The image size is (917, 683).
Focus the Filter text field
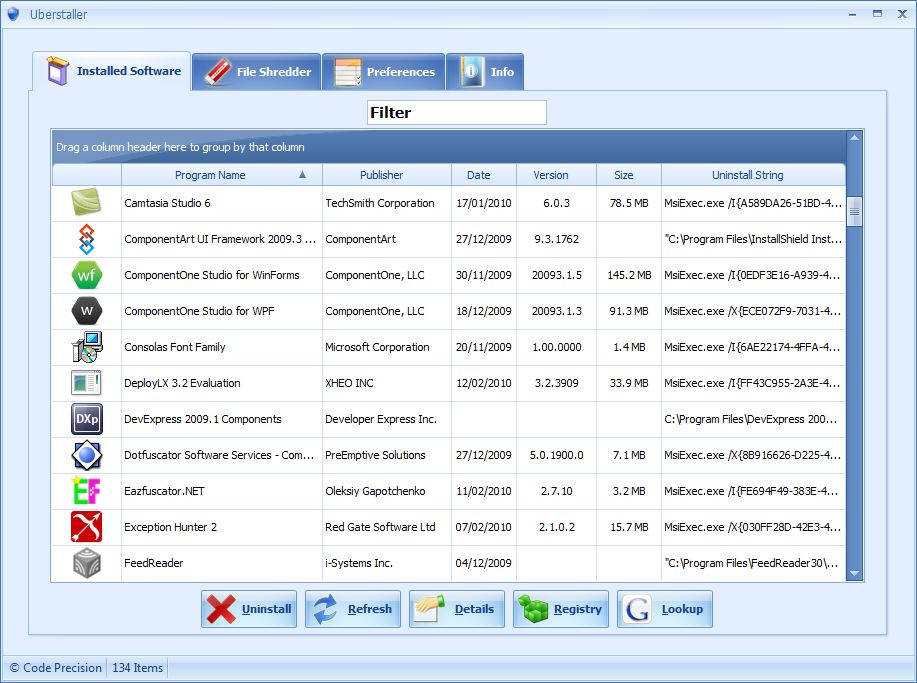[457, 112]
